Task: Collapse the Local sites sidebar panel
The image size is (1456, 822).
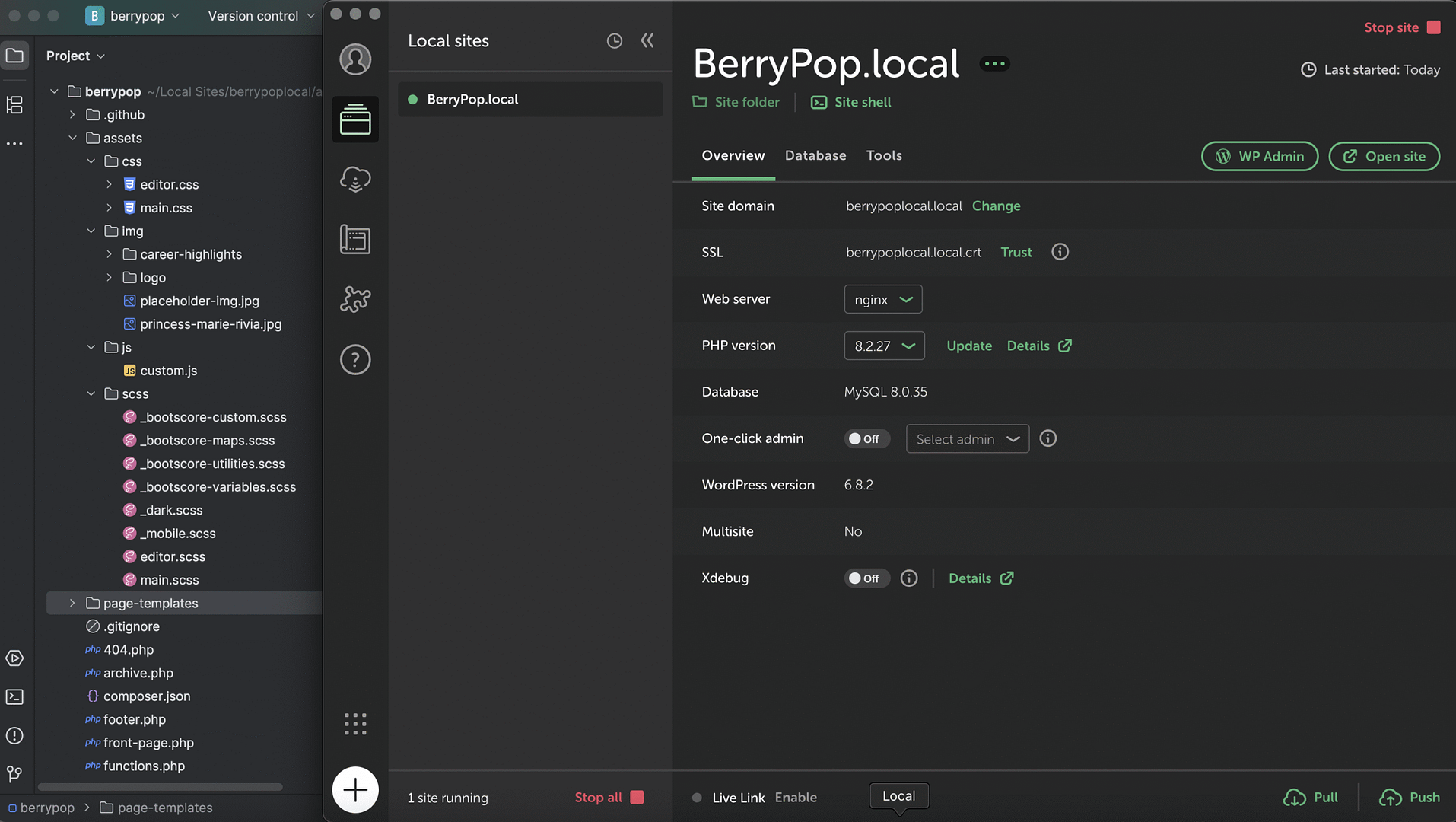Action: tap(647, 41)
